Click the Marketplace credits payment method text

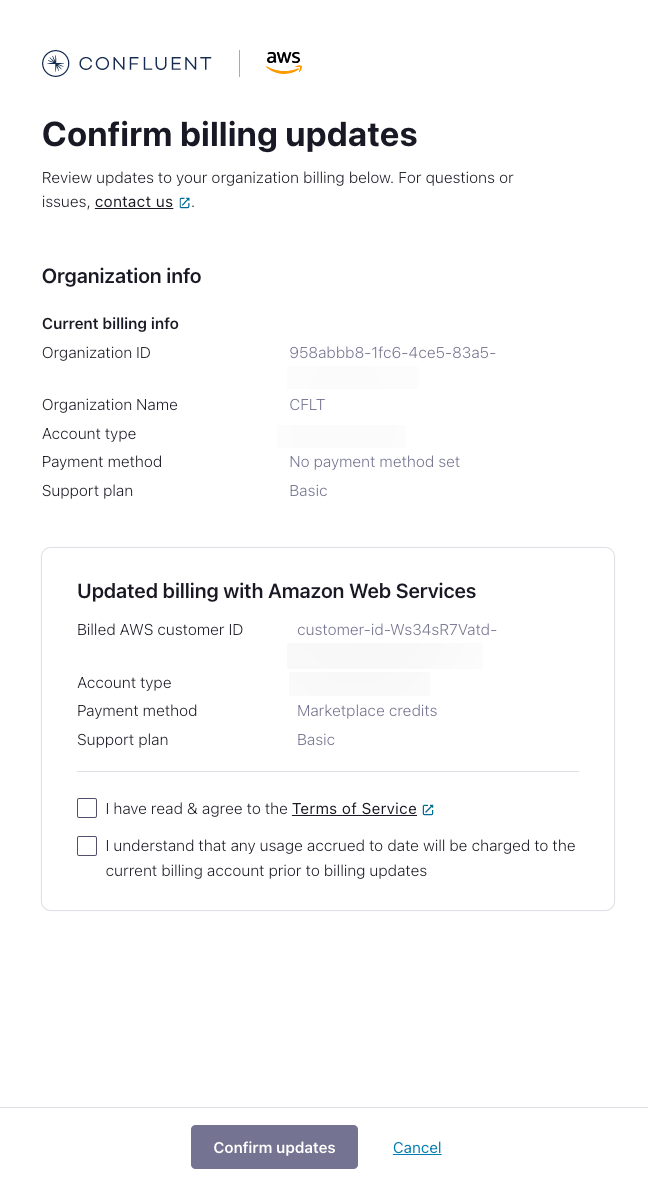point(367,710)
